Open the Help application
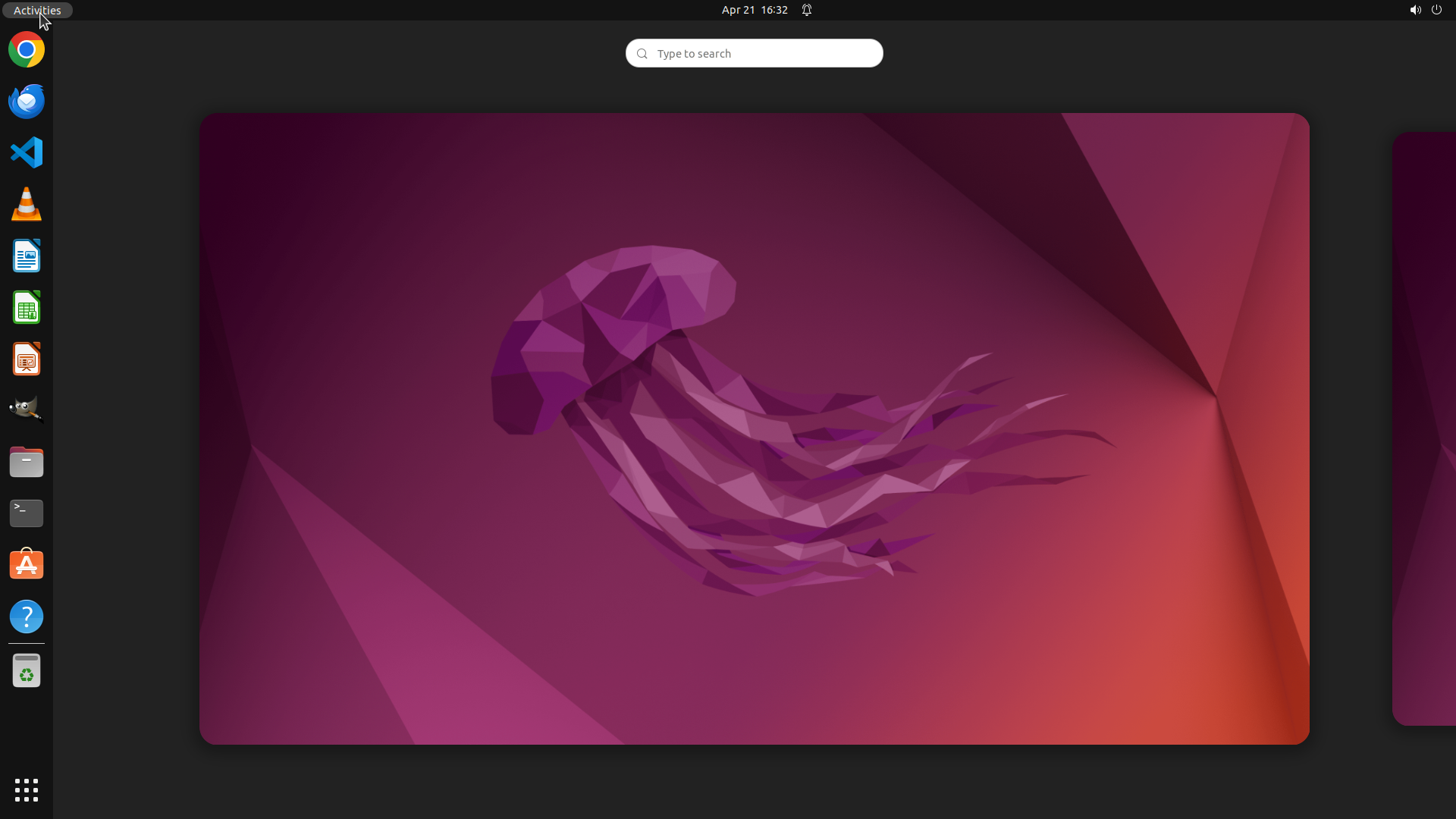Image resolution: width=1456 pixels, height=819 pixels. coord(27,617)
